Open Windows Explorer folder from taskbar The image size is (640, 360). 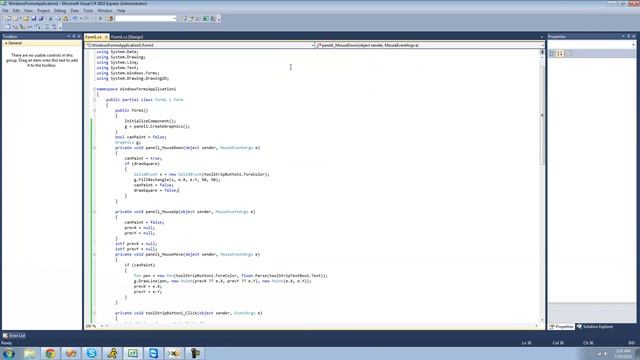(x=30, y=353)
